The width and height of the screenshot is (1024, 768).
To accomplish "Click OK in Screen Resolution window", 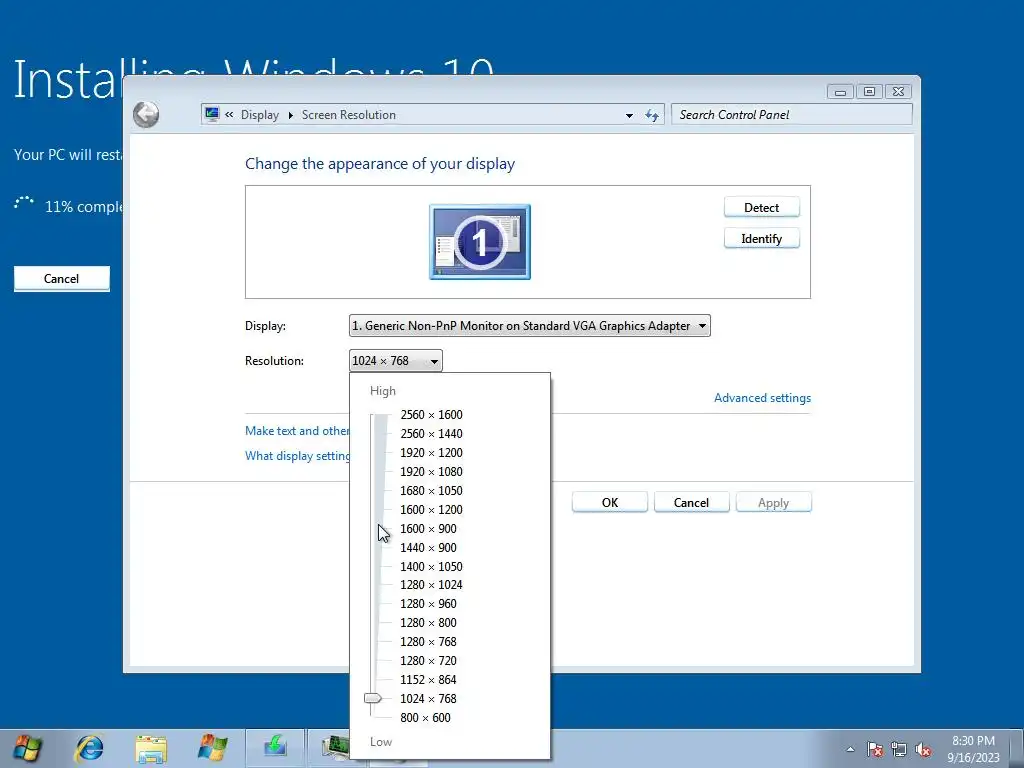I will click(x=610, y=502).
